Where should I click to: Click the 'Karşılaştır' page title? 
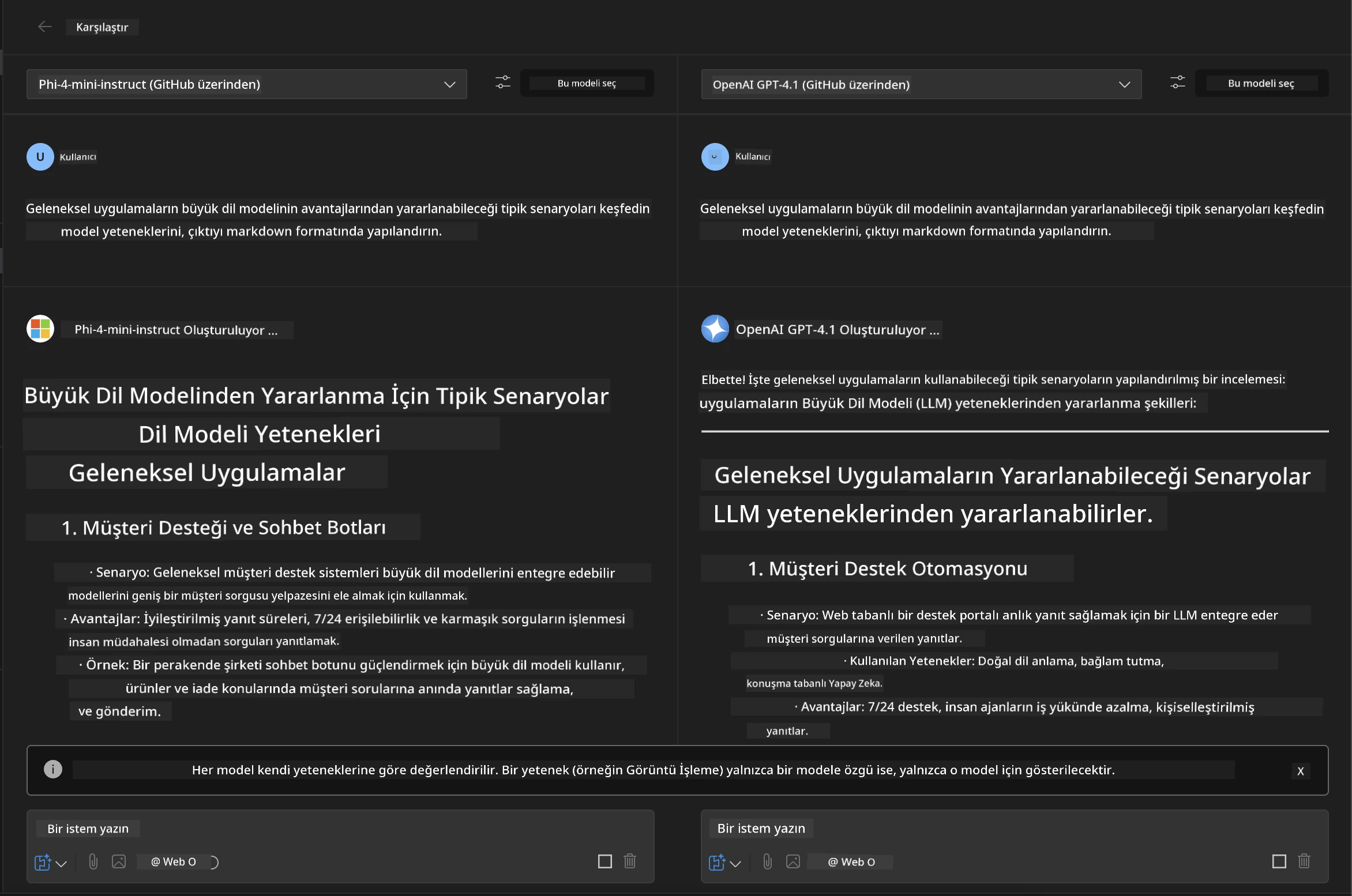[x=102, y=27]
